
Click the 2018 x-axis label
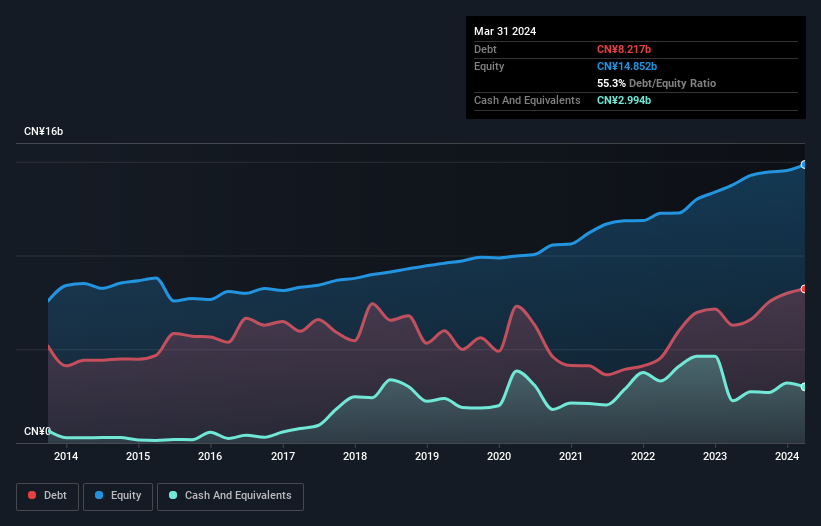(x=355, y=456)
